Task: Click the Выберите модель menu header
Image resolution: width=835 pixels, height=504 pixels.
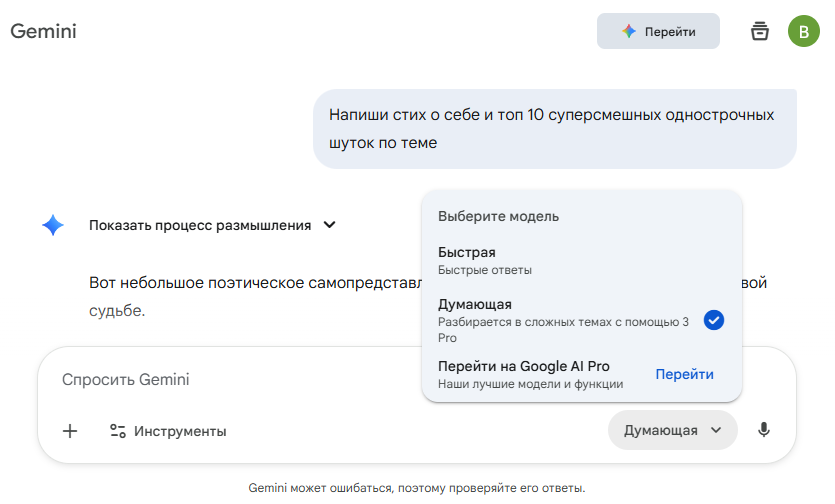Action: [498, 216]
